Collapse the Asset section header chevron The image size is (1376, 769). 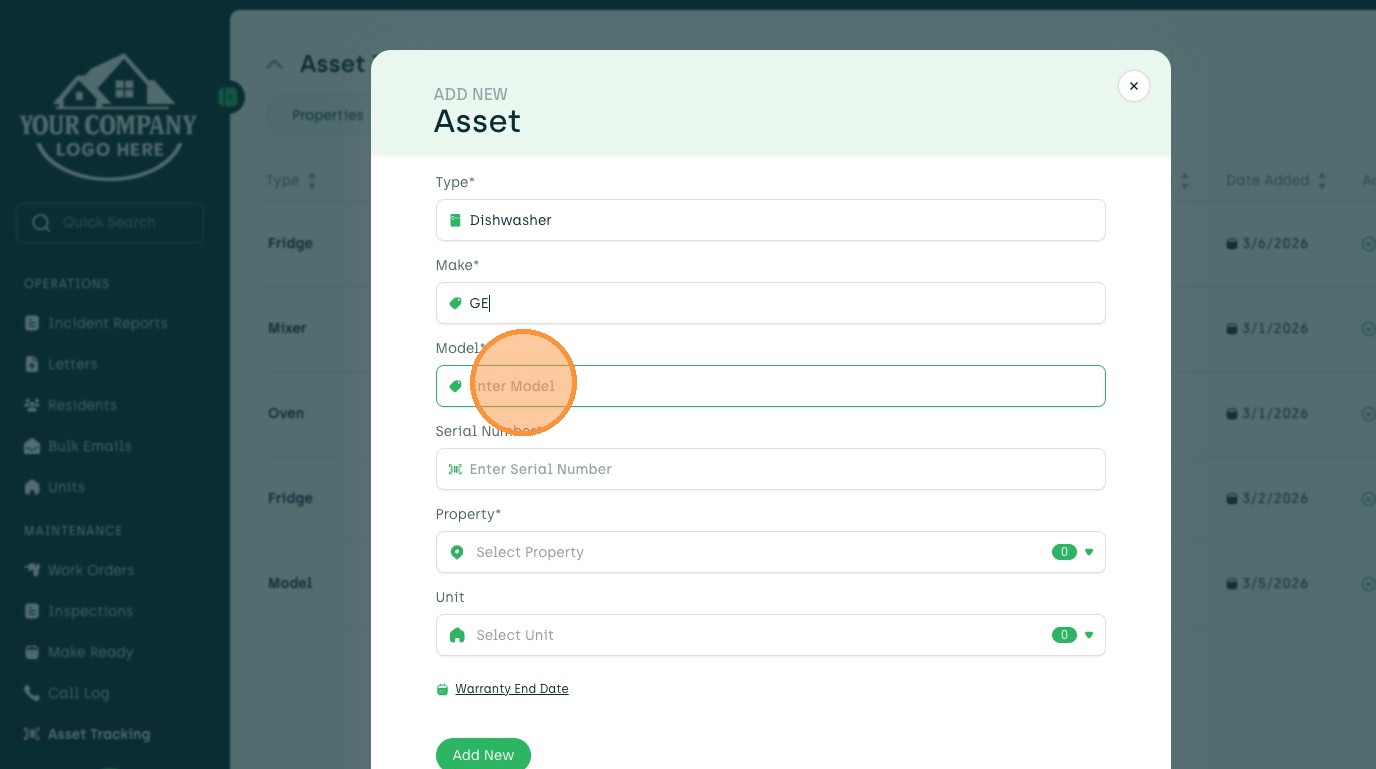(x=274, y=64)
